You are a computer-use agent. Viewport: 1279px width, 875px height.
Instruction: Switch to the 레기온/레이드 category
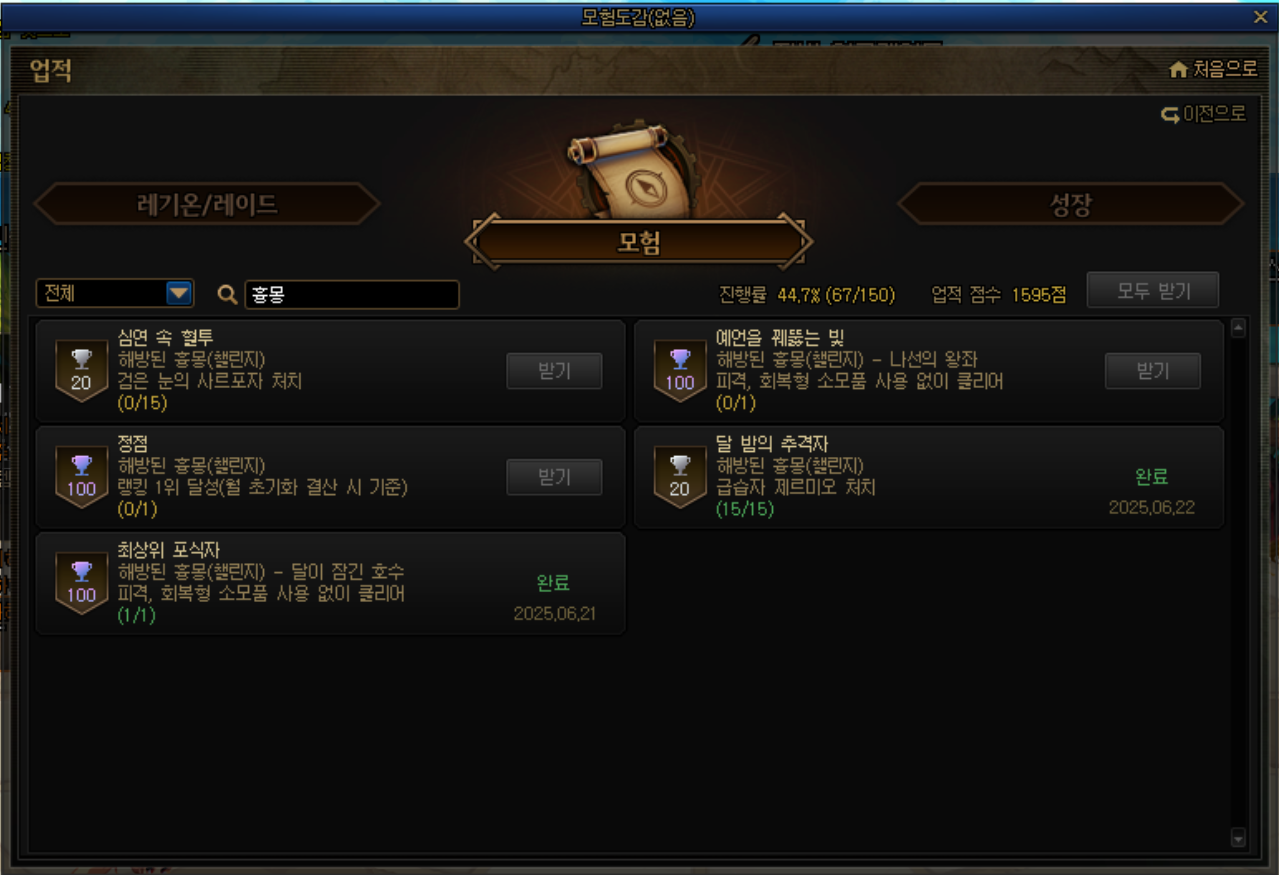click(207, 204)
